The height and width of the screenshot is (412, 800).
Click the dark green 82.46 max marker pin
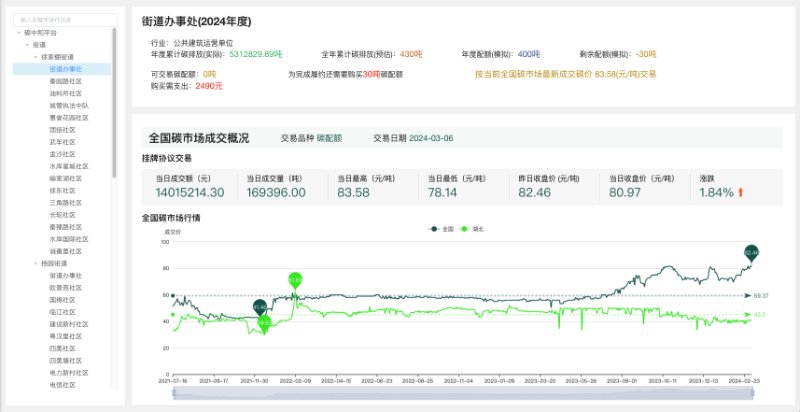point(753,253)
